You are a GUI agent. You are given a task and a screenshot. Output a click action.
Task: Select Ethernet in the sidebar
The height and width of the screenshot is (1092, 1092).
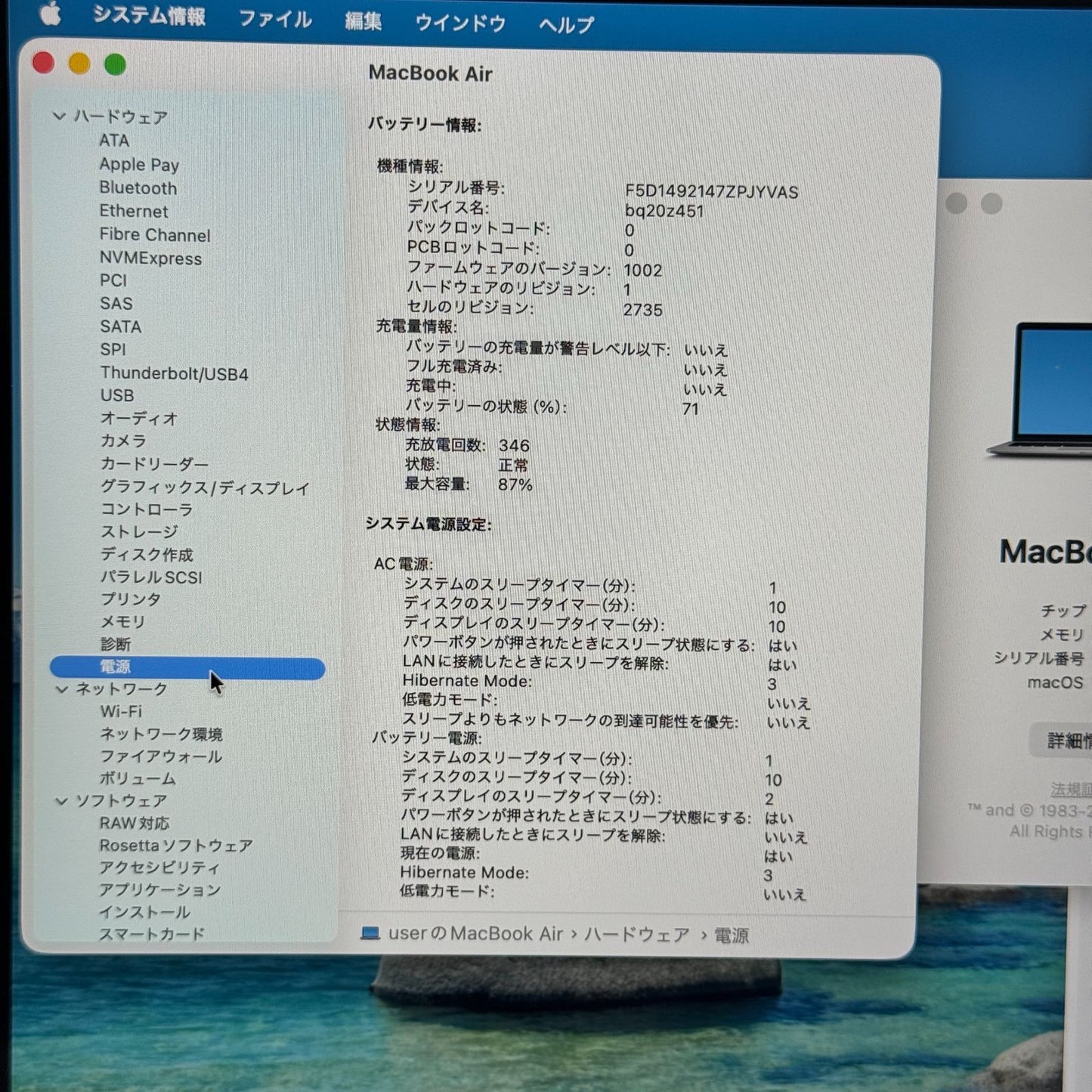tap(134, 212)
